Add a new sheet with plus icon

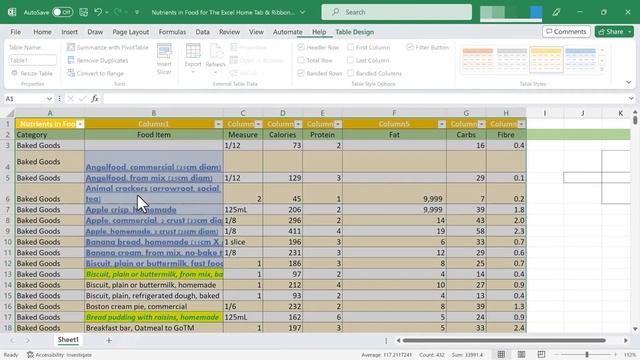click(109, 340)
